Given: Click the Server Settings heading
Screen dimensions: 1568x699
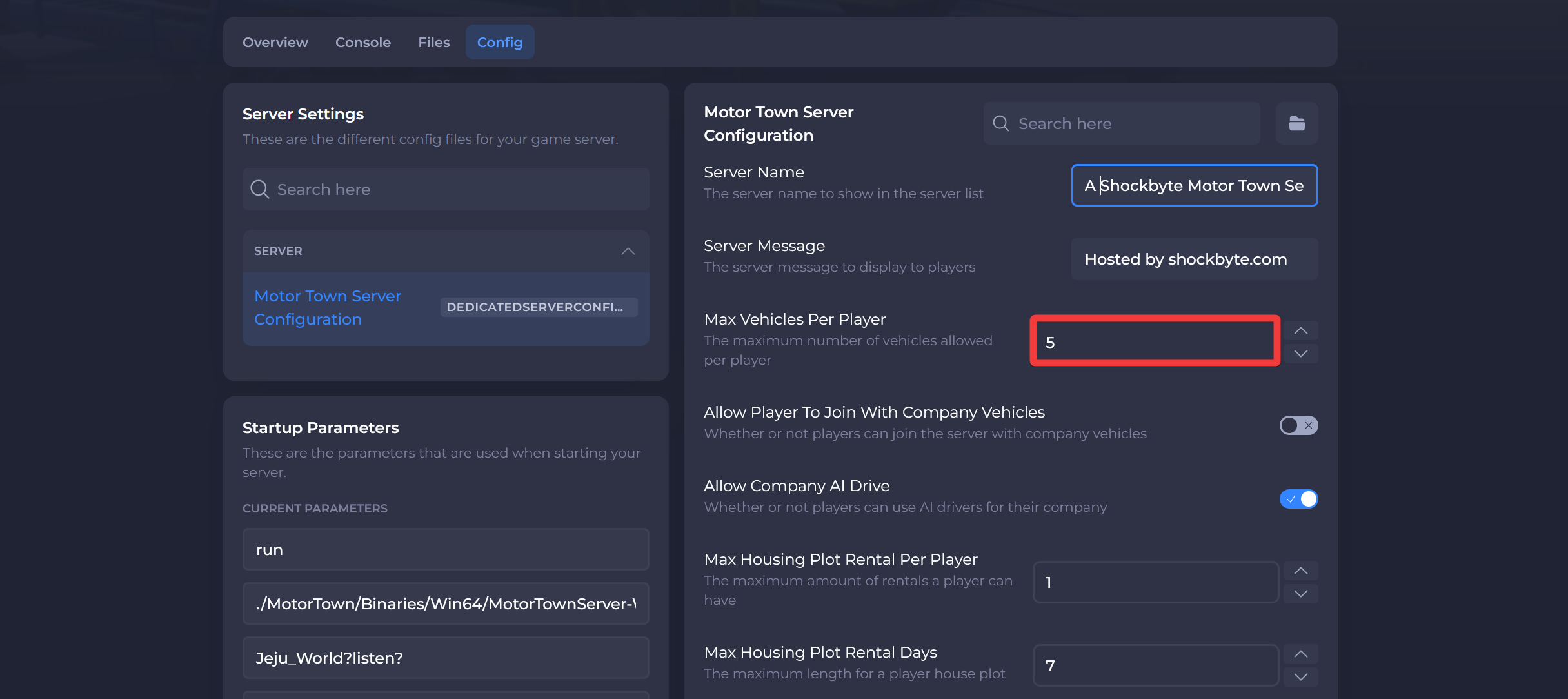Looking at the screenshot, I should pyautogui.click(x=303, y=114).
